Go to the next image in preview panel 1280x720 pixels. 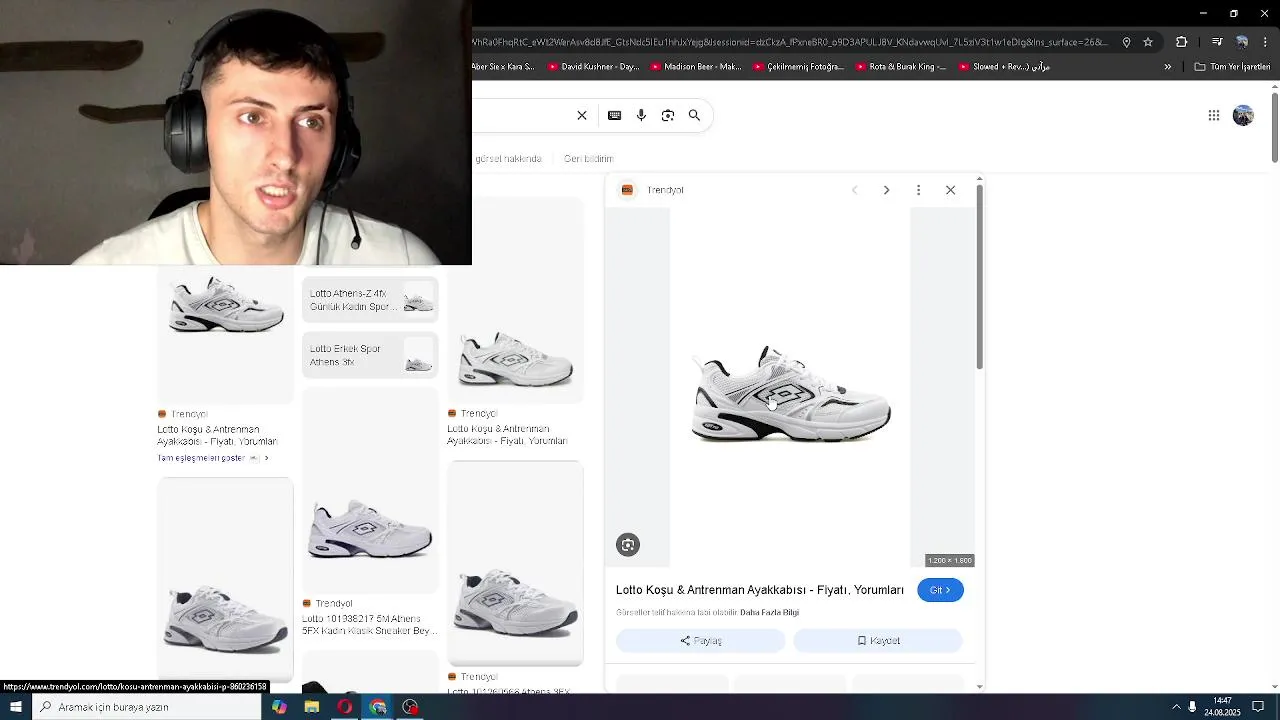tap(886, 190)
